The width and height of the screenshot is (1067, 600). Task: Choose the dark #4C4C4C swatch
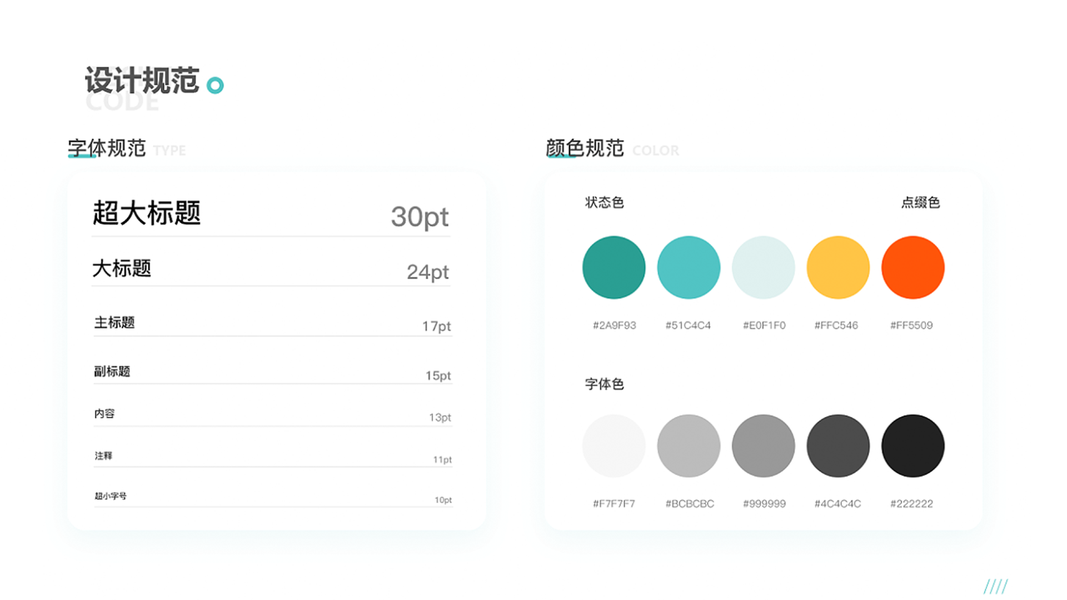pyautogui.click(x=838, y=446)
